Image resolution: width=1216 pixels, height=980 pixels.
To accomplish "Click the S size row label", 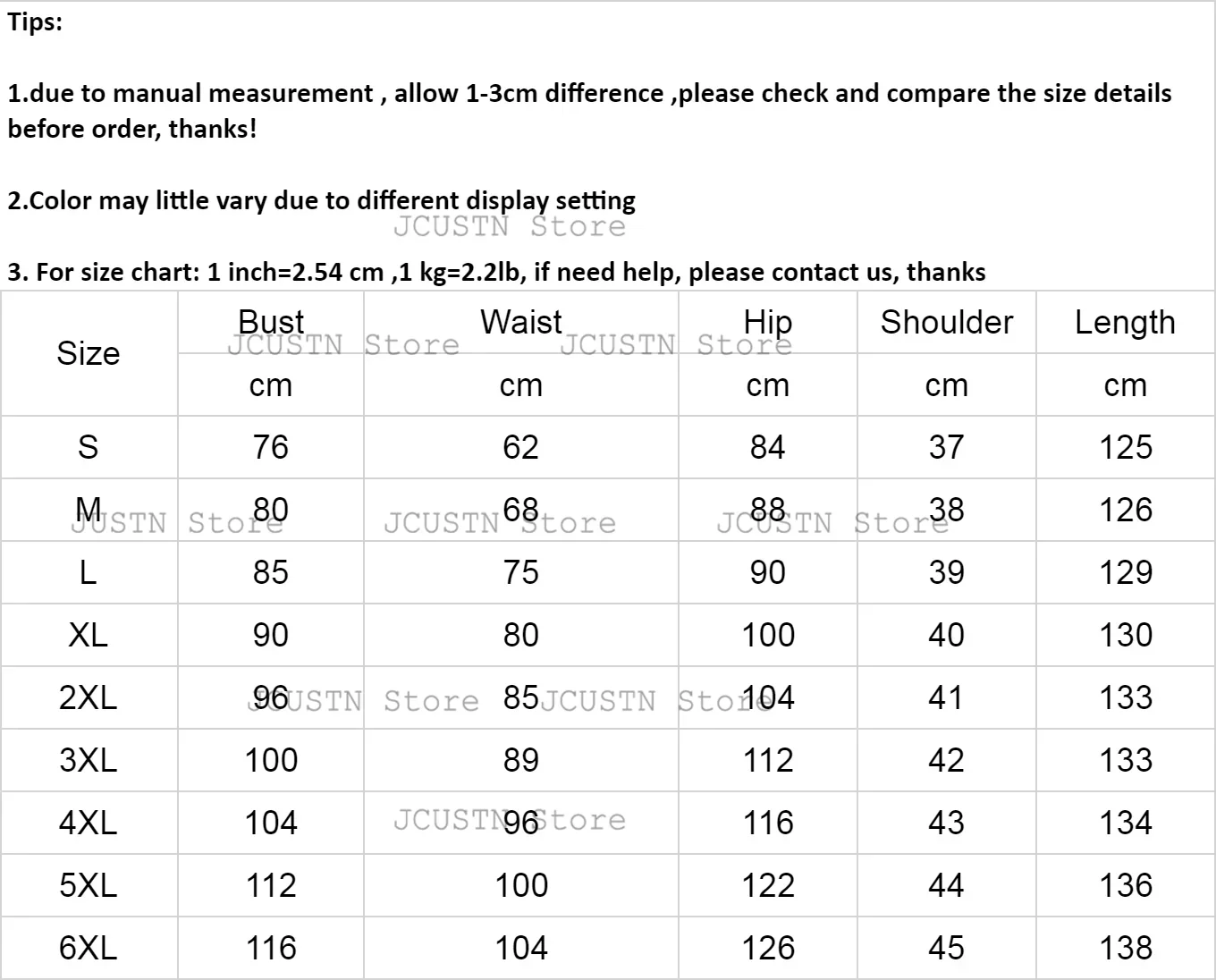I will click(88, 447).
